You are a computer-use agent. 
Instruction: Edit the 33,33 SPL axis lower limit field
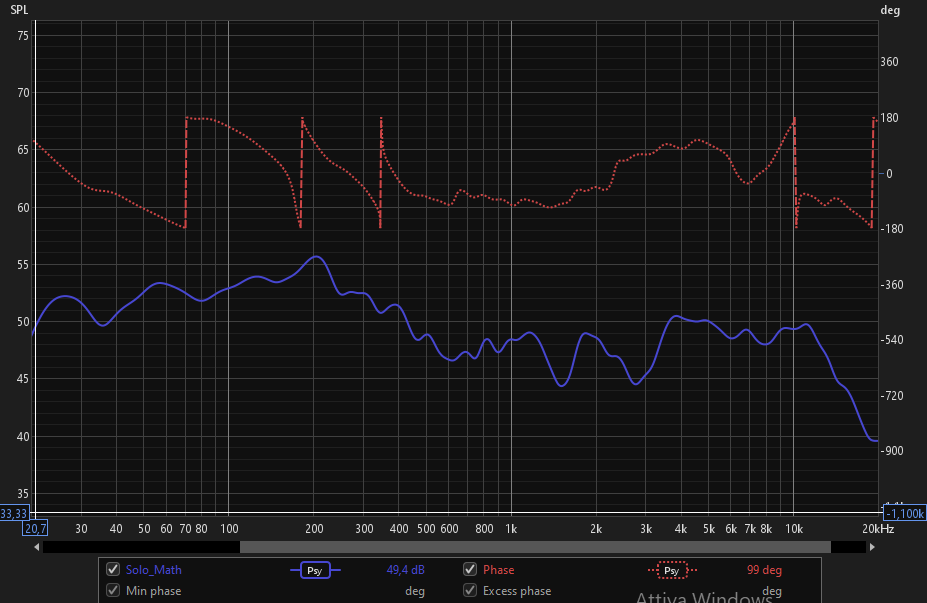(x=14, y=513)
